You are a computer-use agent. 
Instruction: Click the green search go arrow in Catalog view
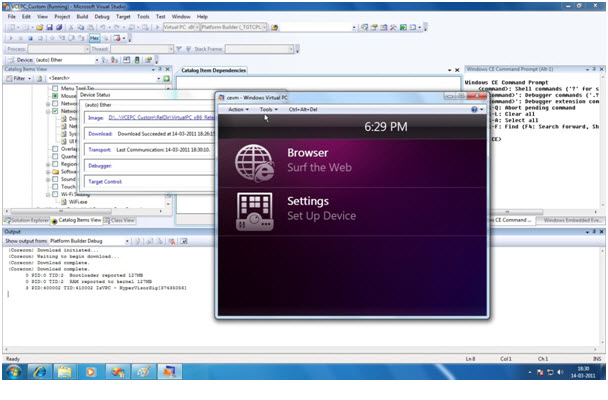click(167, 79)
